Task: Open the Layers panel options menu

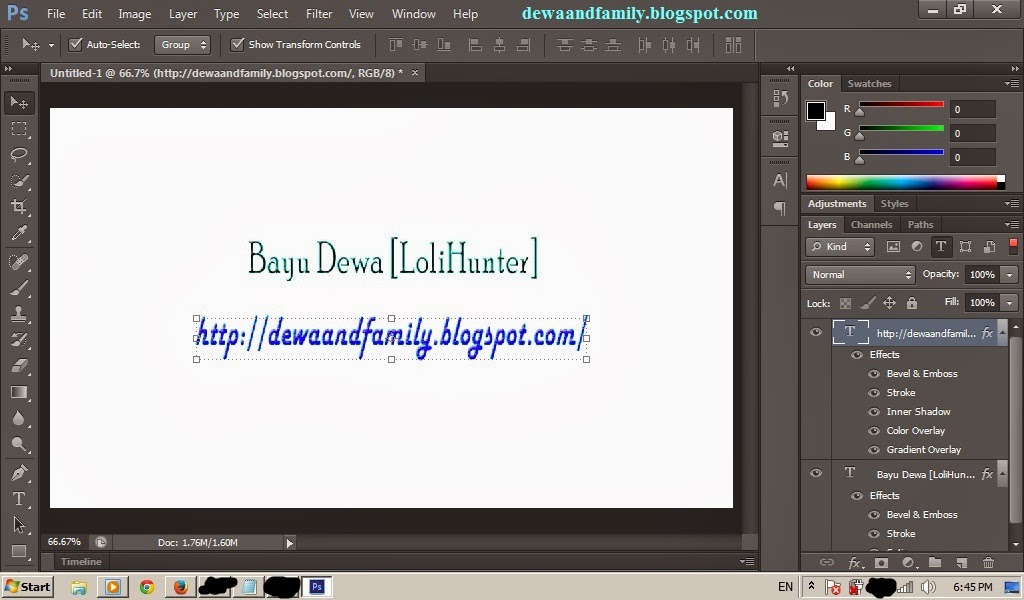Action: 1012,225
